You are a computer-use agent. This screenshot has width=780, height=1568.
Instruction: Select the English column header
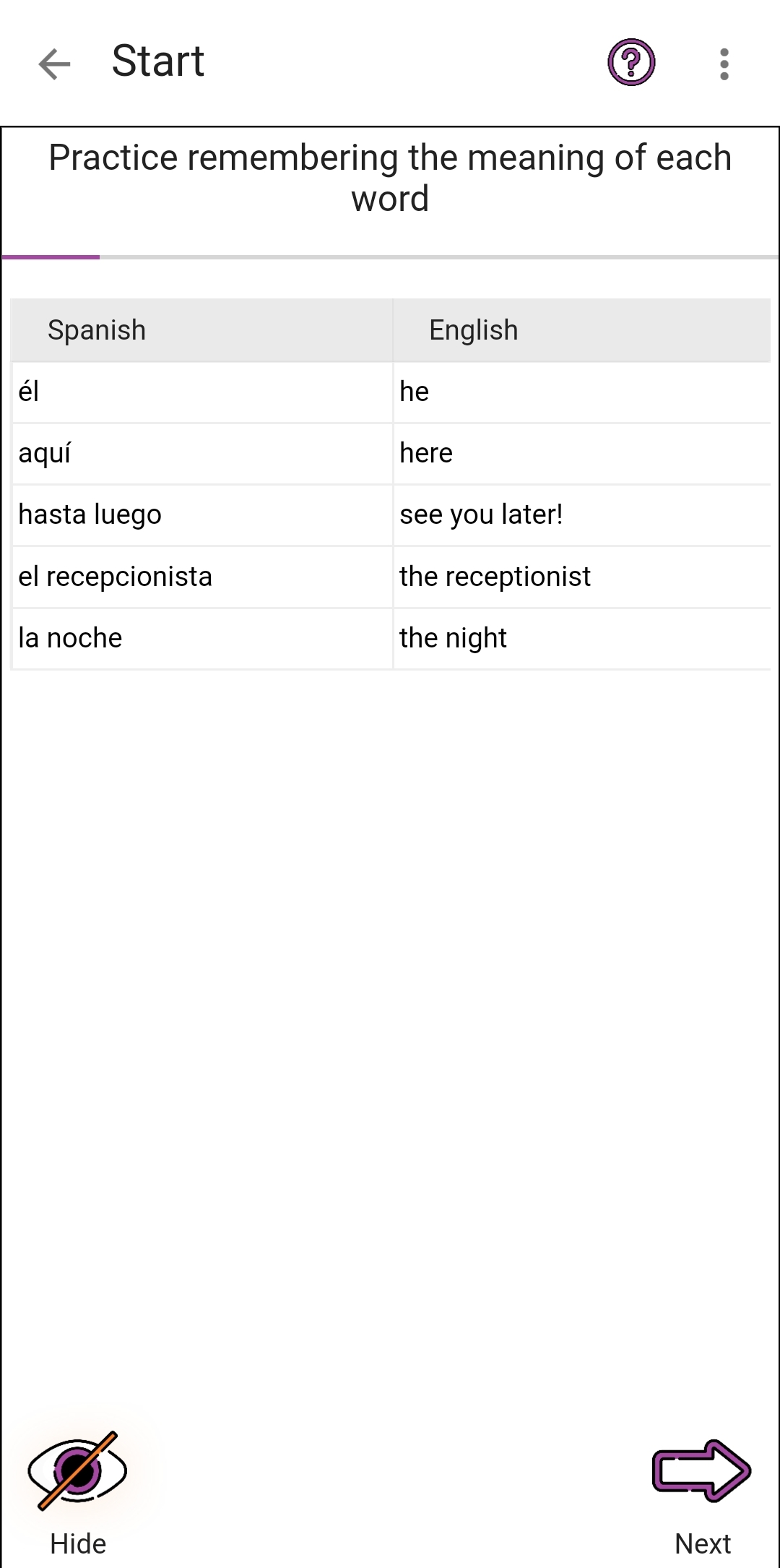tap(582, 330)
